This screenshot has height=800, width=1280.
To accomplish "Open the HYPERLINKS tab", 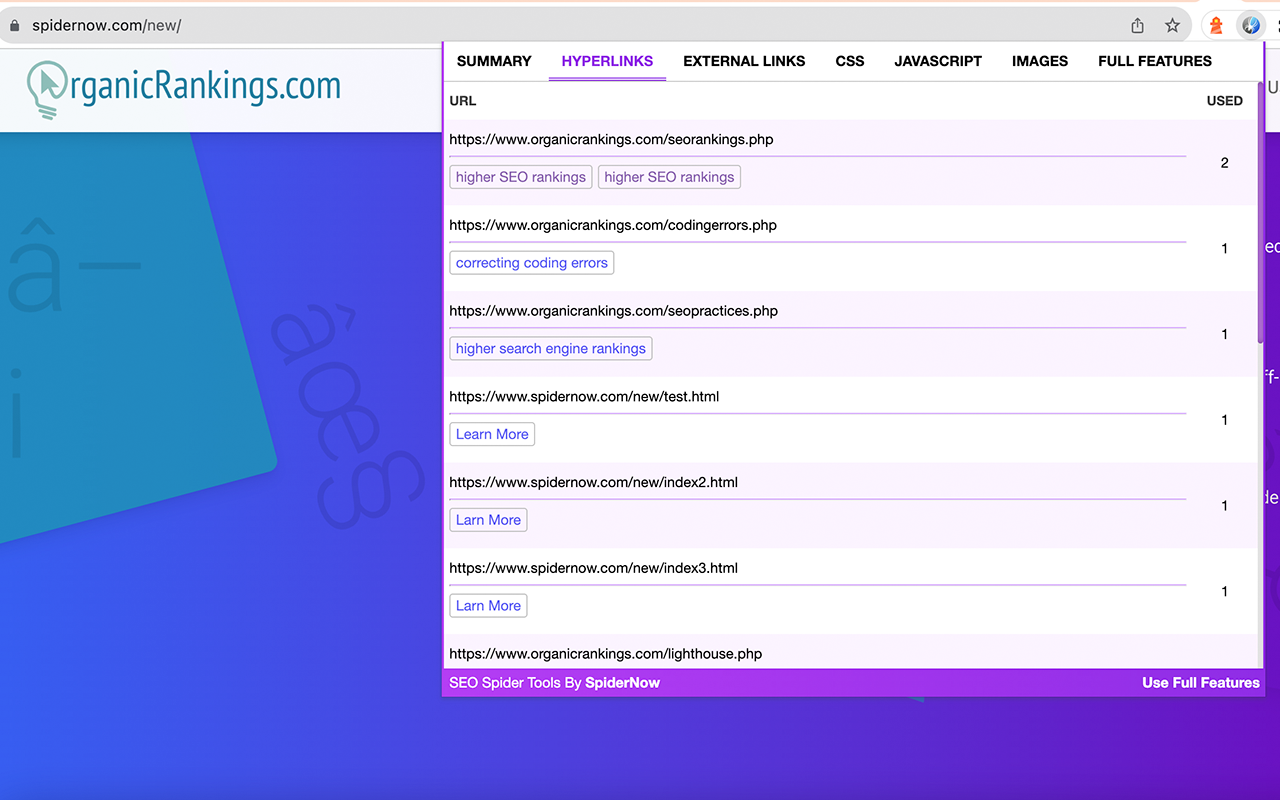I will [606, 61].
